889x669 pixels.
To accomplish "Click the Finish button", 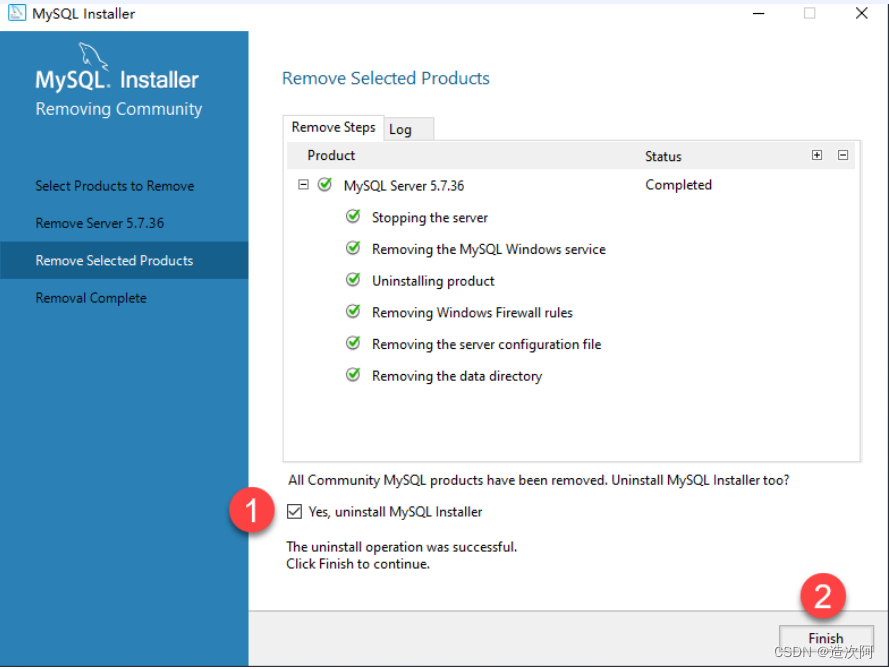I will [x=826, y=639].
